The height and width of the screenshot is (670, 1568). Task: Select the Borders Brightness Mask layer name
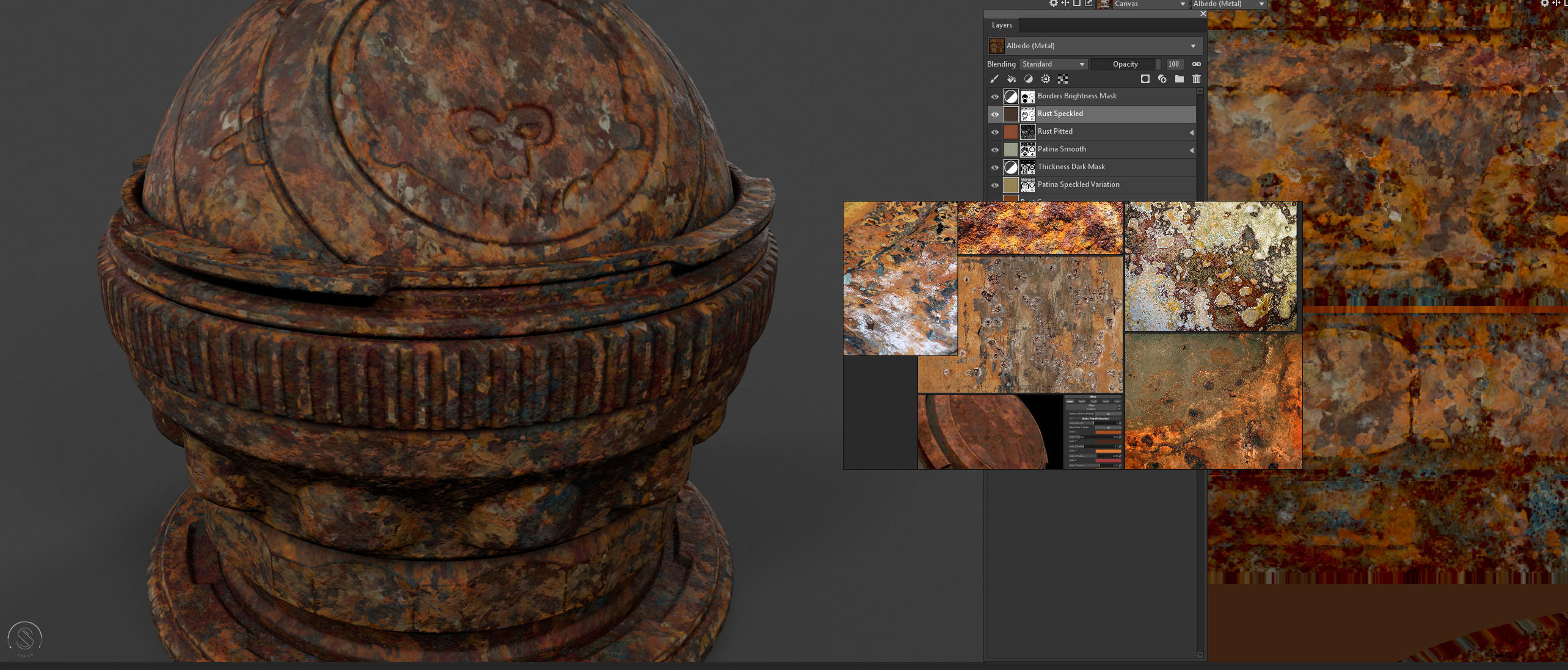[1077, 96]
